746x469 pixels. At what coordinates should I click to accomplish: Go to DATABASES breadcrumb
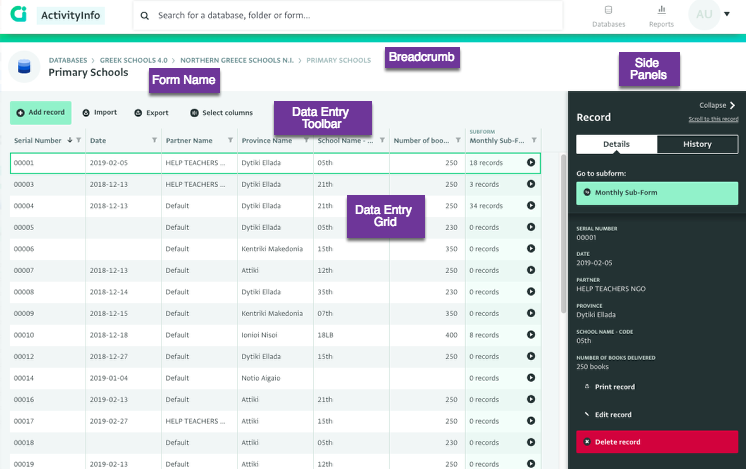(x=68, y=60)
